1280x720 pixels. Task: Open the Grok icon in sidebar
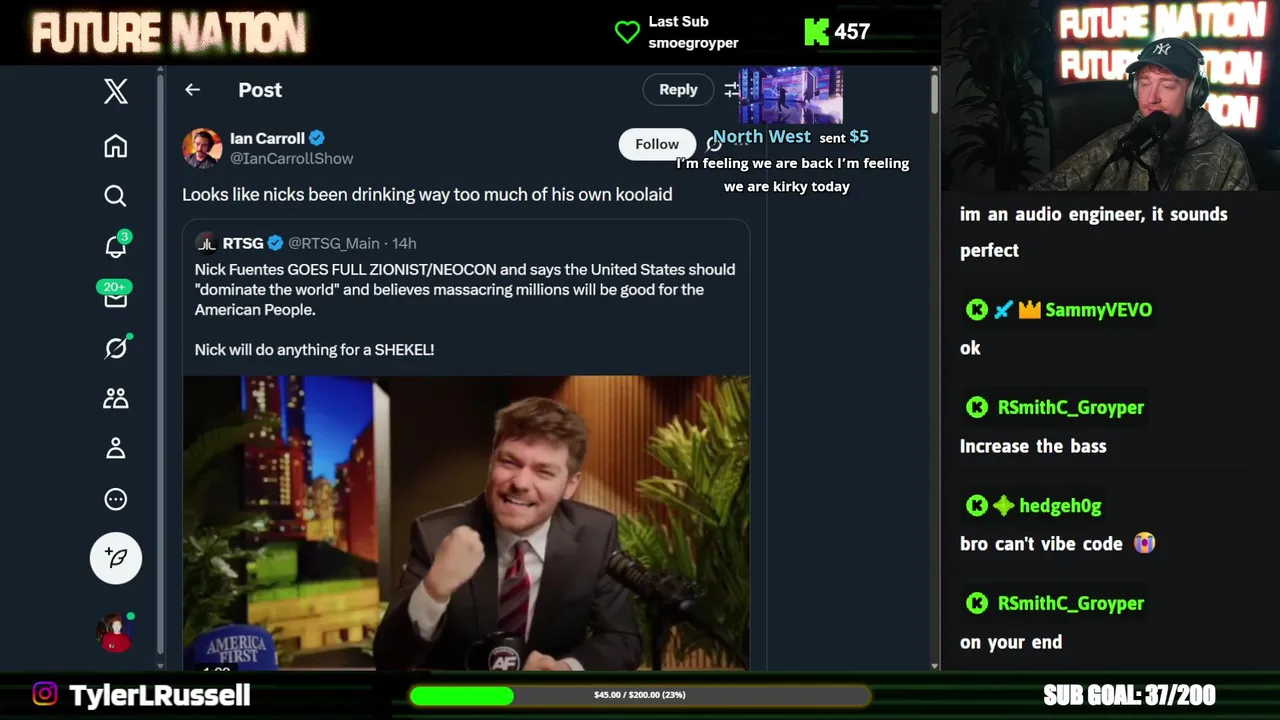(x=116, y=347)
